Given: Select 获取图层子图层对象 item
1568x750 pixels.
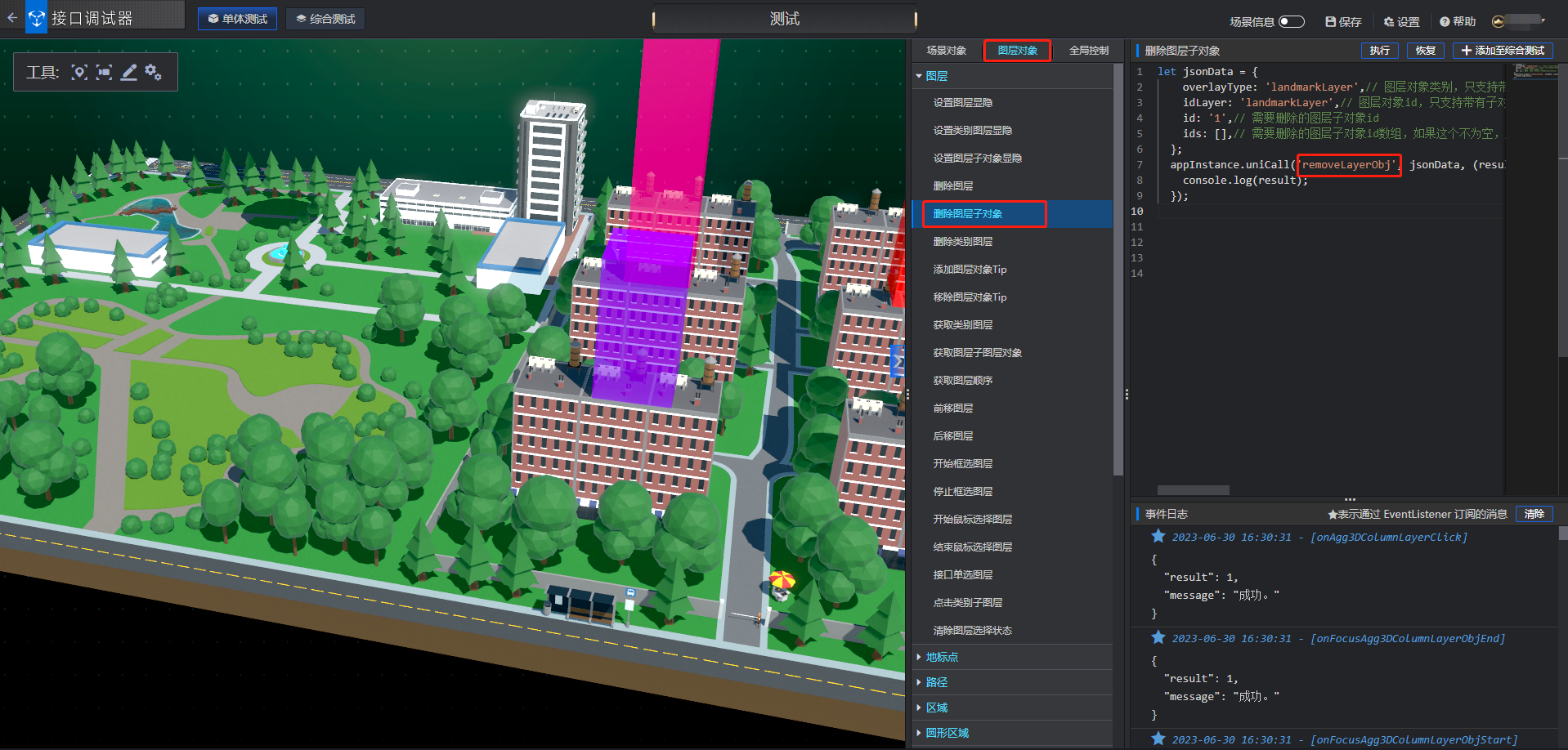Looking at the screenshot, I should tap(1012, 353).
